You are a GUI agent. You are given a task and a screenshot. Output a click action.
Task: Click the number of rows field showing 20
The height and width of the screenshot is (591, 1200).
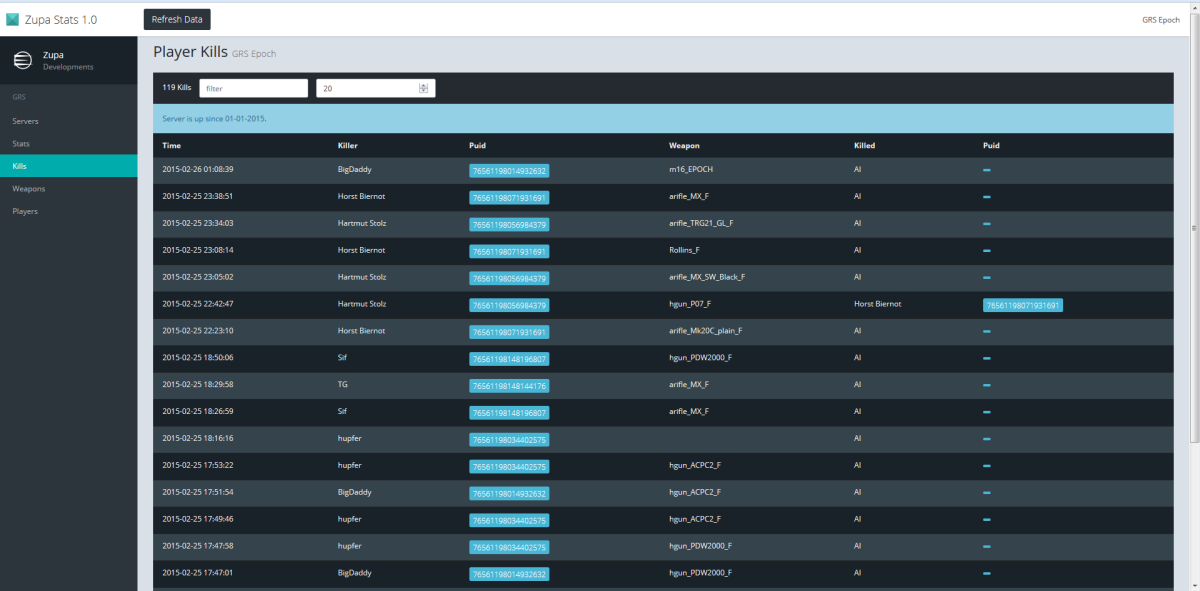coord(366,88)
